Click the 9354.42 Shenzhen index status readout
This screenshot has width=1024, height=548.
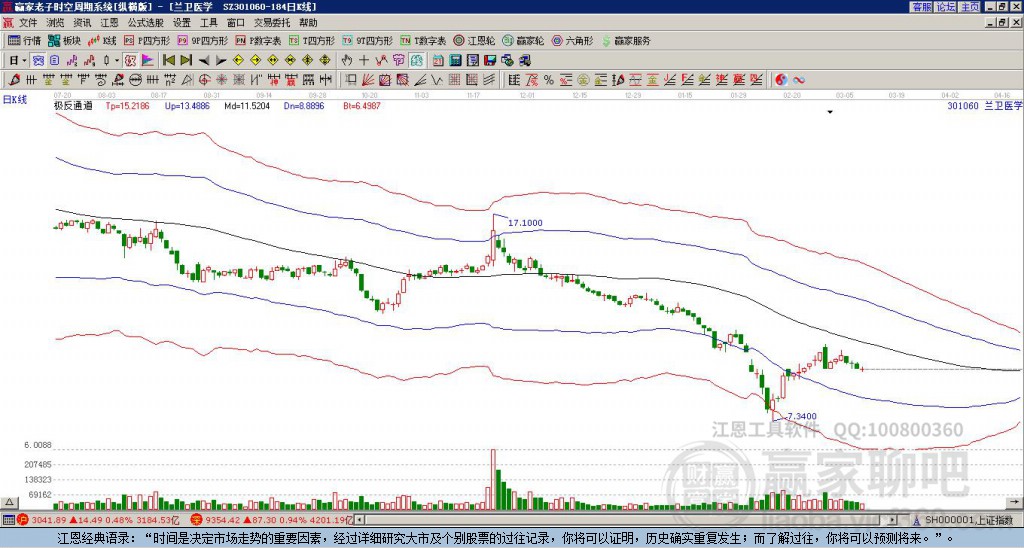pyautogui.click(x=223, y=520)
